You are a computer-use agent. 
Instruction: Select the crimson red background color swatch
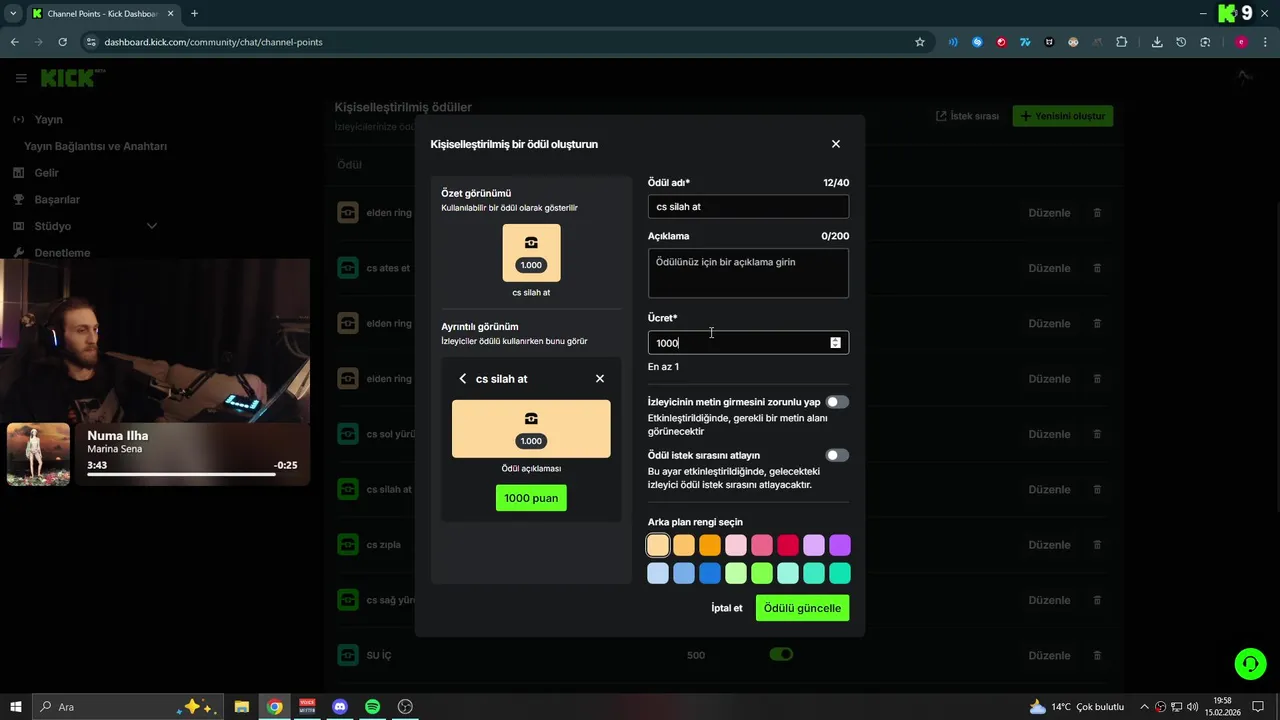788,545
